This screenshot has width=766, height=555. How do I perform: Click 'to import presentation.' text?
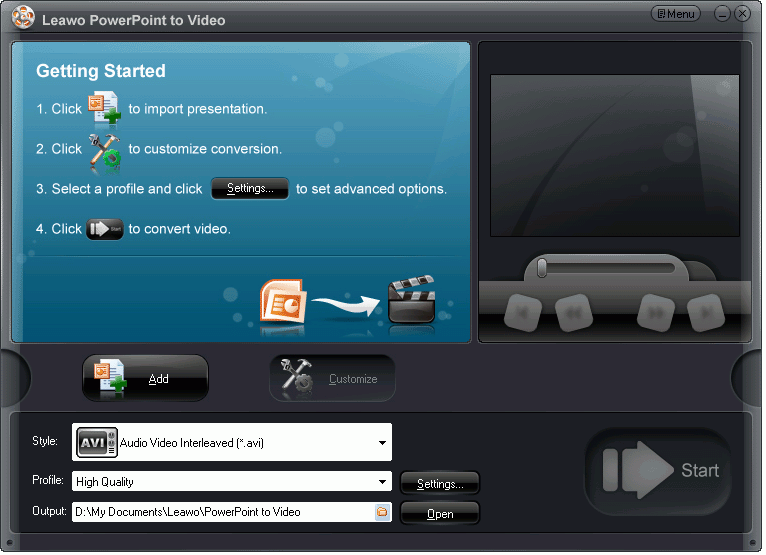point(198,109)
